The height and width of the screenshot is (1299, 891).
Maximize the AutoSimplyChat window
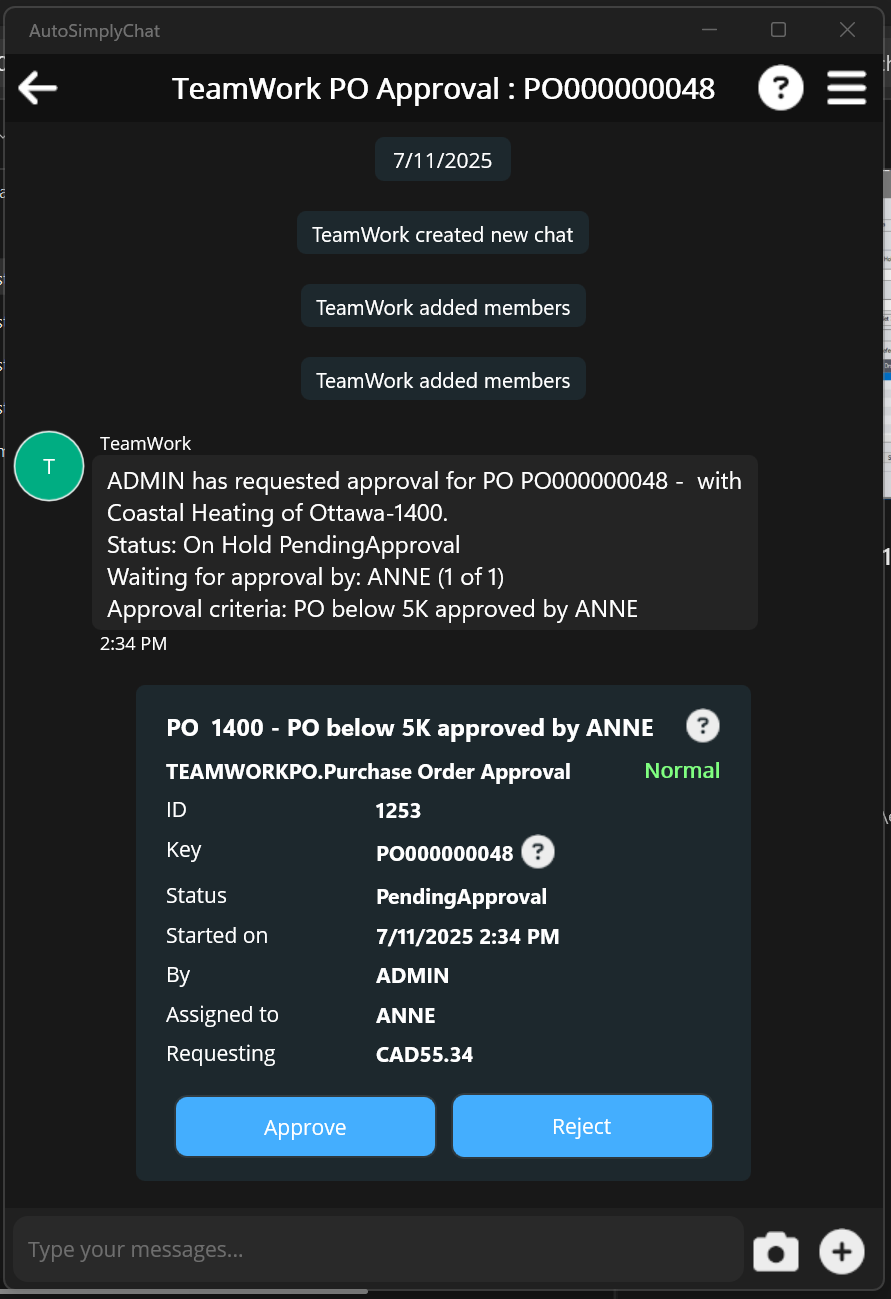(778, 30)
